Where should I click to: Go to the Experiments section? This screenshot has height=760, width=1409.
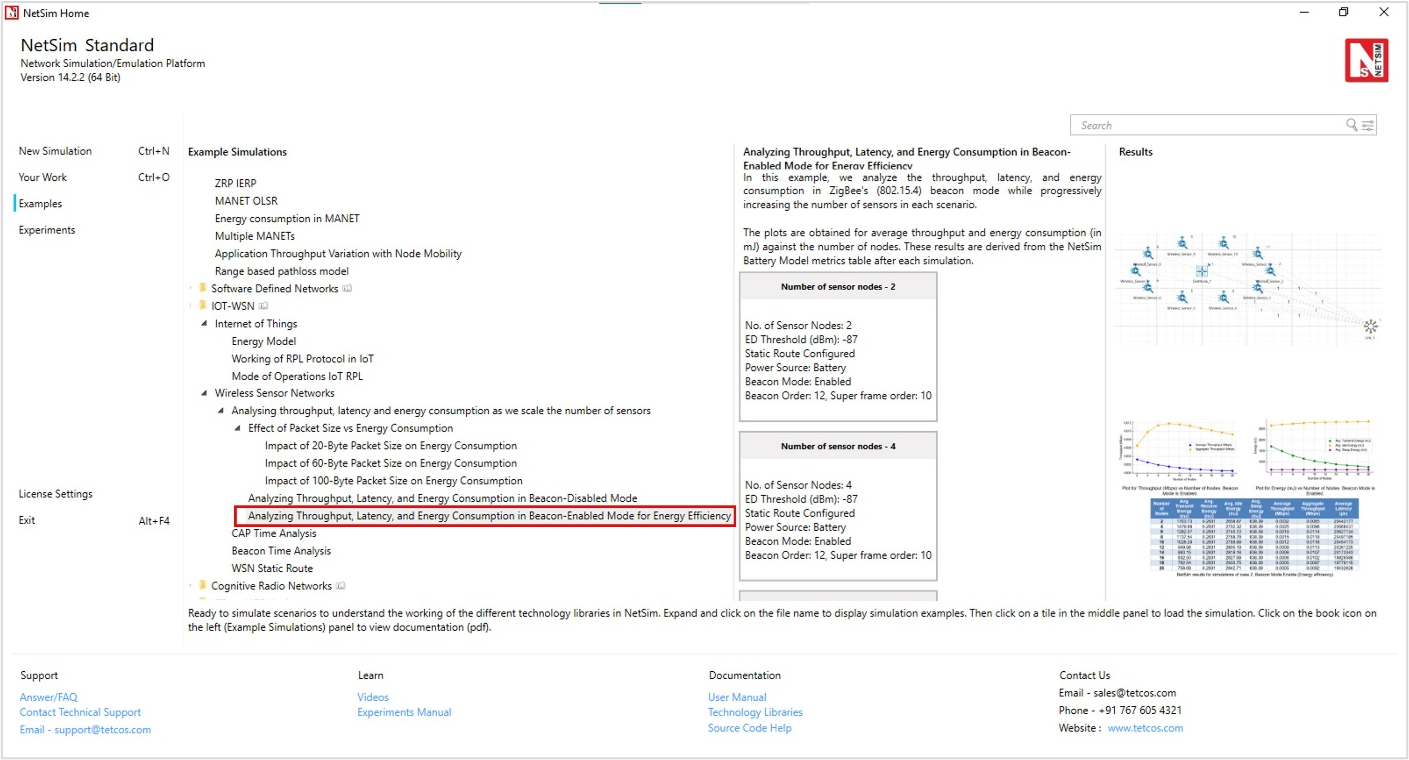click(x=47, y=230)
